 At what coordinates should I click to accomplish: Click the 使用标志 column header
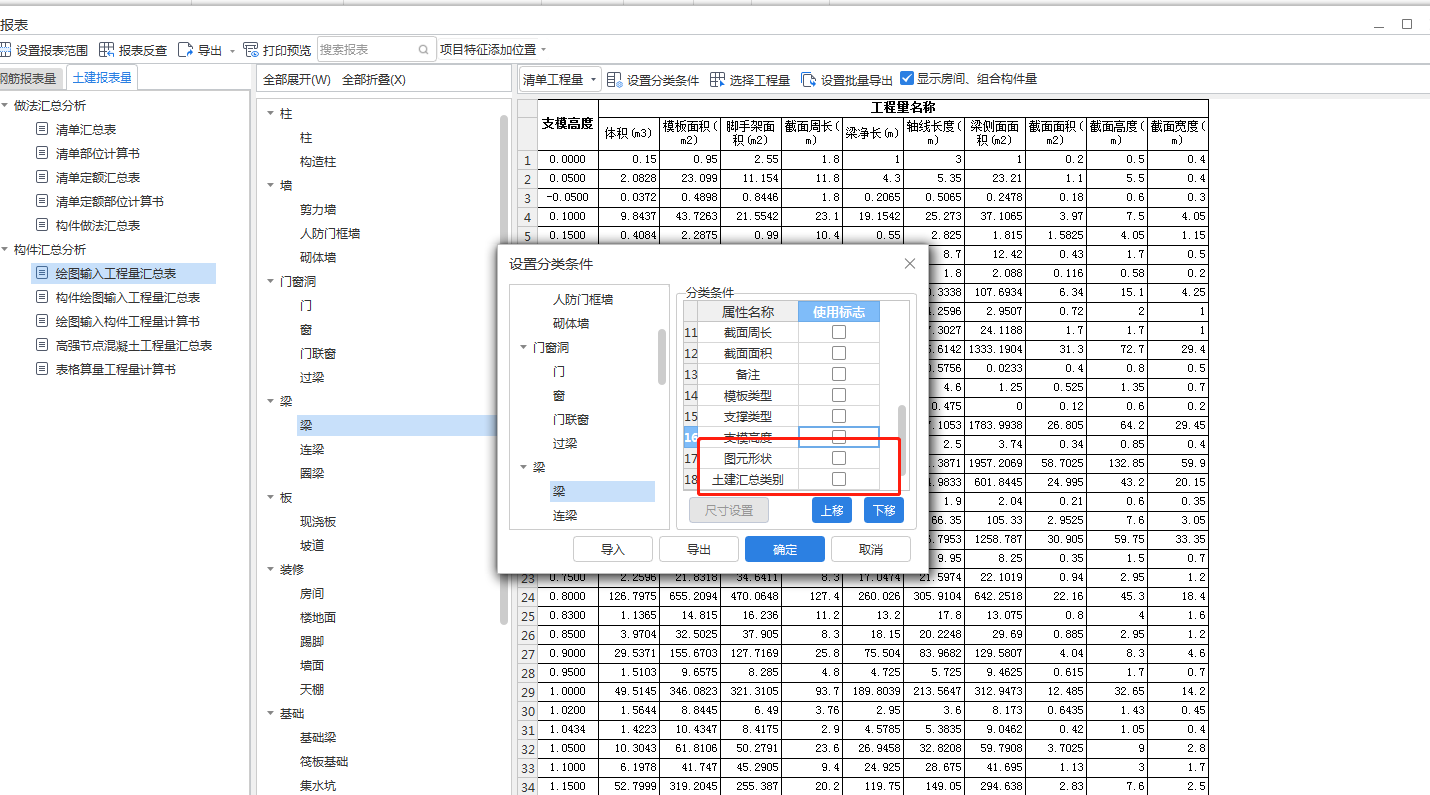(x=839, y=312)
